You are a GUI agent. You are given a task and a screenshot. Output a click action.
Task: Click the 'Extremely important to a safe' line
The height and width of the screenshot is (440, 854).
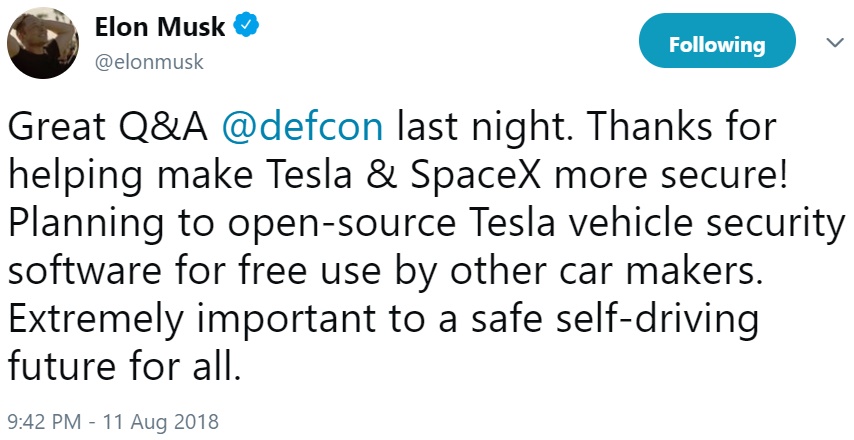point(383,317)
